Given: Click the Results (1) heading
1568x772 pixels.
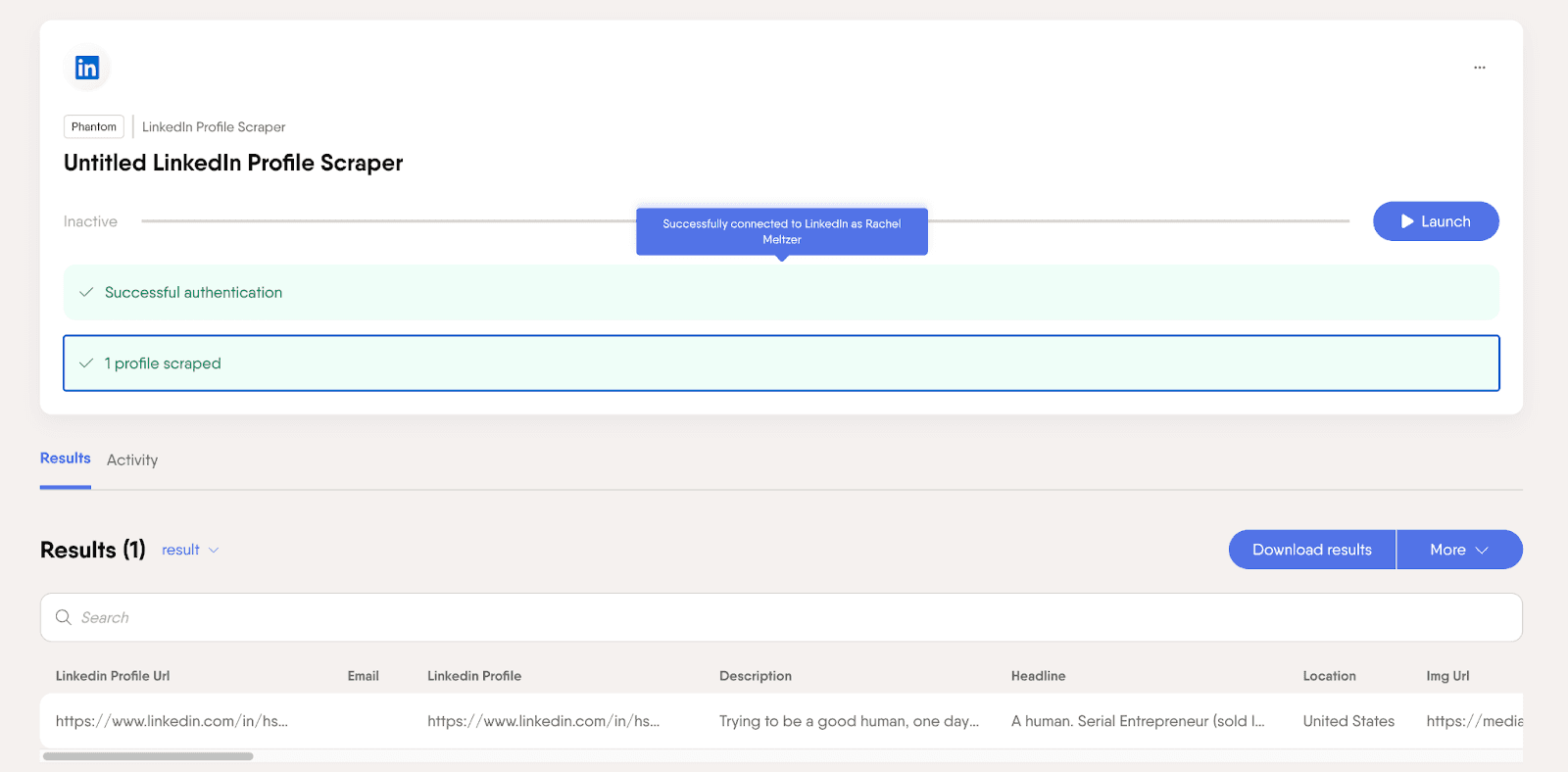Looking at the screenshot, I should [x=93, y=550].
